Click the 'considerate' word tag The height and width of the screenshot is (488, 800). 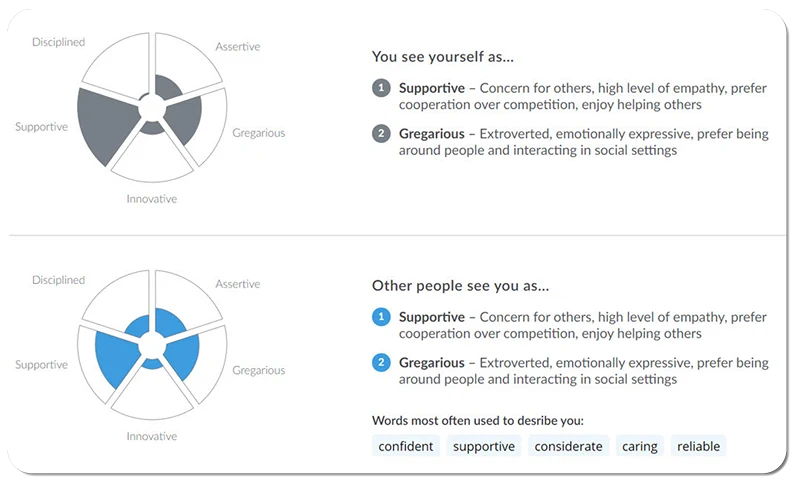point(568,446)
